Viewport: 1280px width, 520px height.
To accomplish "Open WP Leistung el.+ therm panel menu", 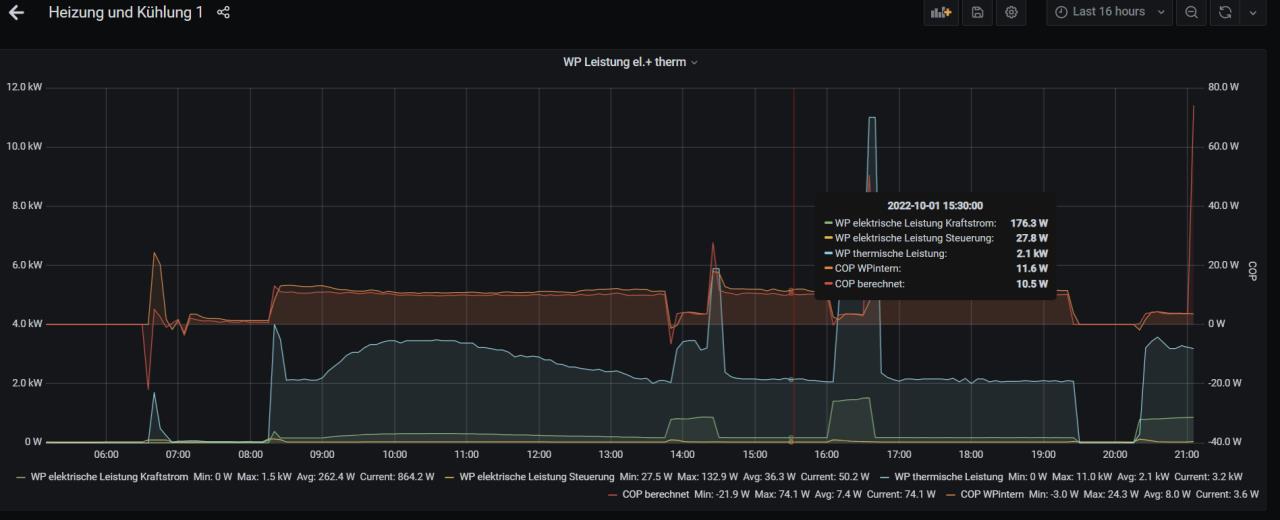I will click(630, 62).
